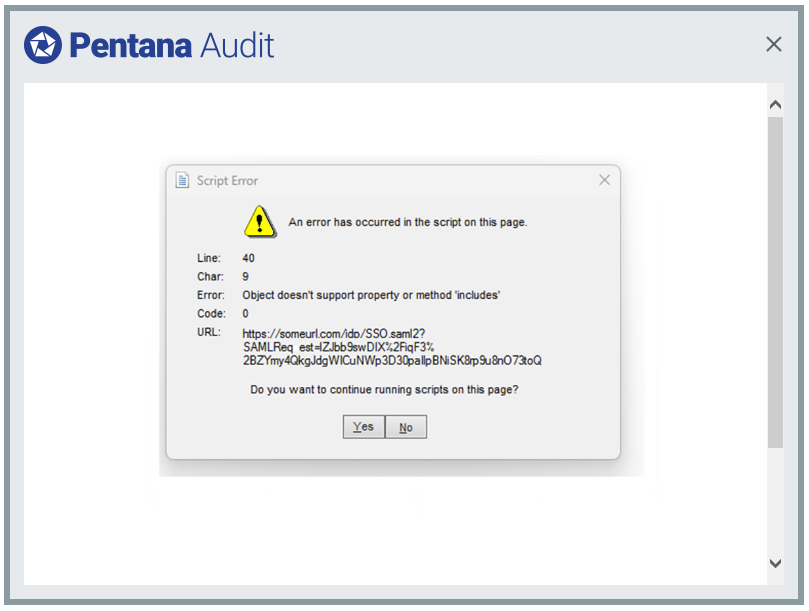Close the Script Error dialog
Screen dimensions: 809x611
pyautogui.click(x=604, y=180)
